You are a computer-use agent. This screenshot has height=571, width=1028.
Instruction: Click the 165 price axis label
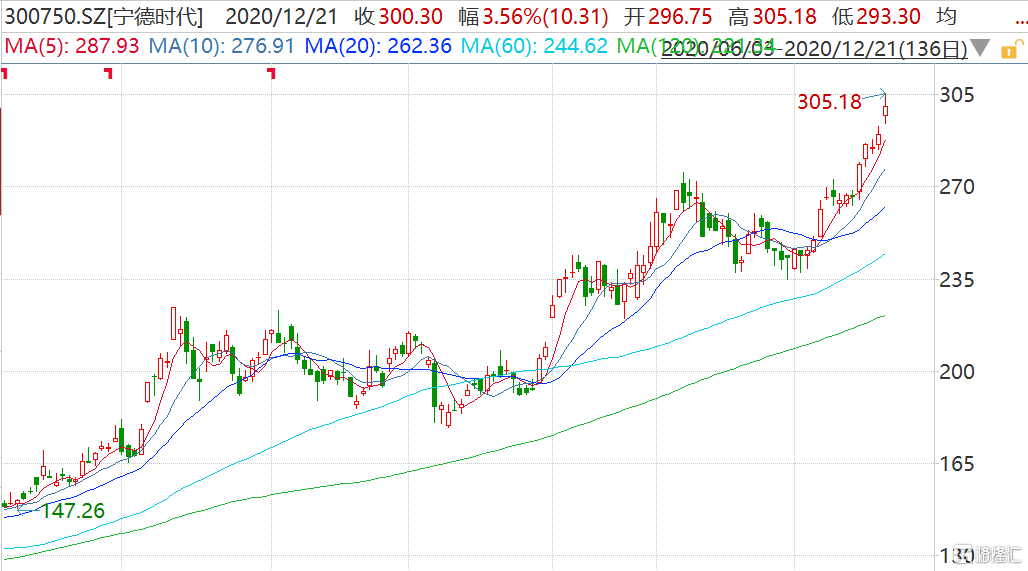tap(957, 463)
